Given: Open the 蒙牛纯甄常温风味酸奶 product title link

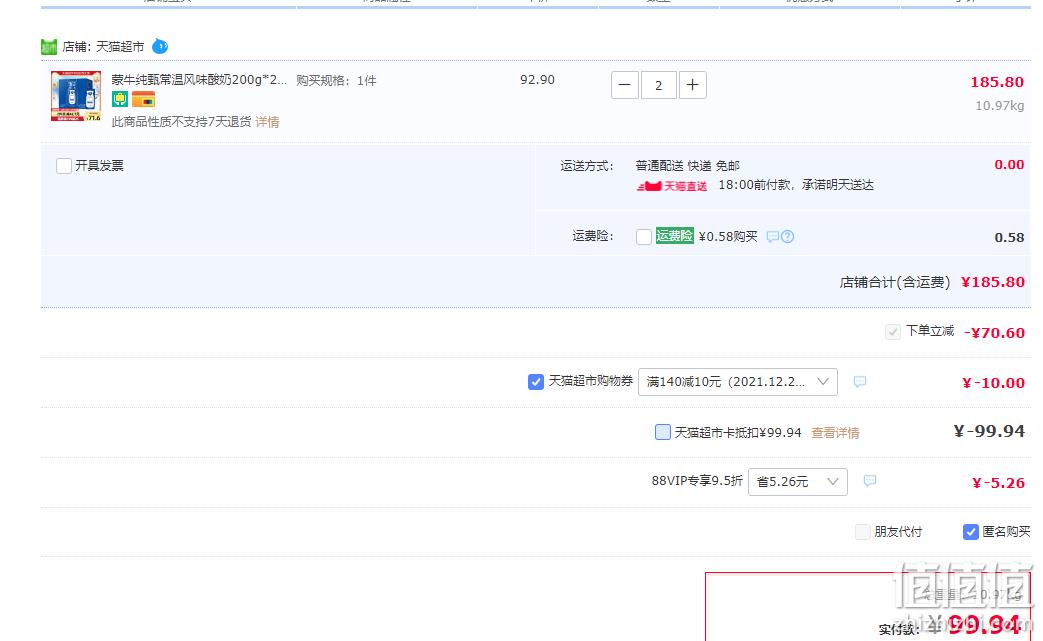Looking at the screenshot, I should click(x=199, y=80).
